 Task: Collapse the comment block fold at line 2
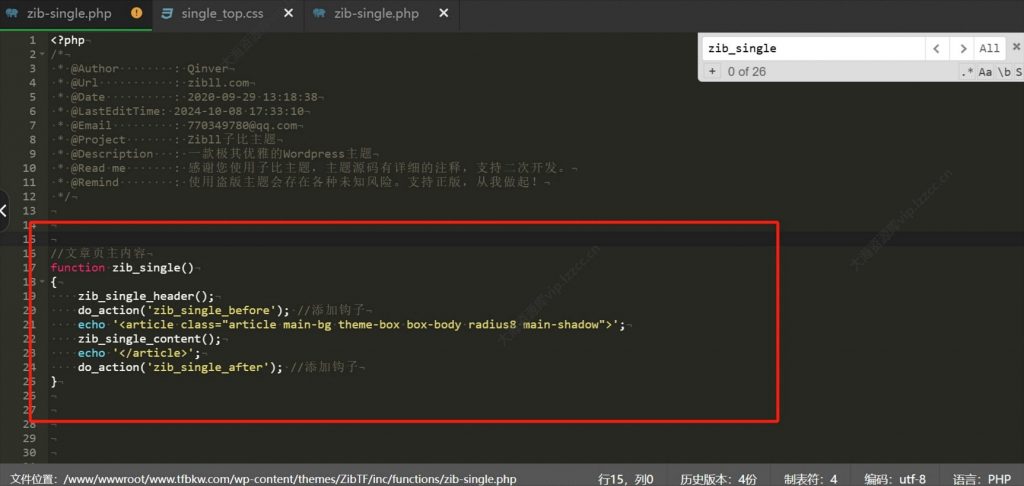(43, 54)
